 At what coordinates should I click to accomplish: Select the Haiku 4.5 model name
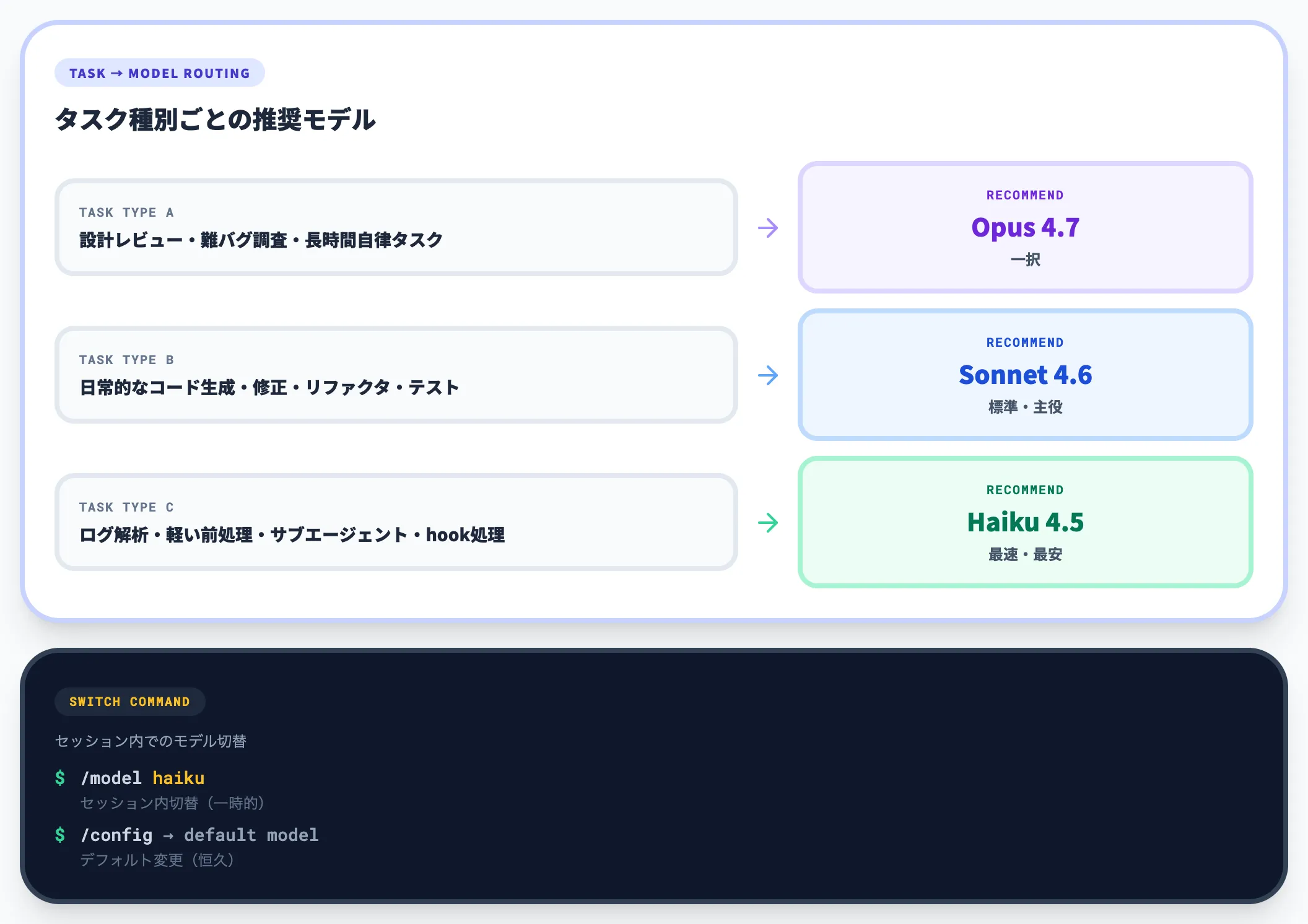click(1025, 522)
